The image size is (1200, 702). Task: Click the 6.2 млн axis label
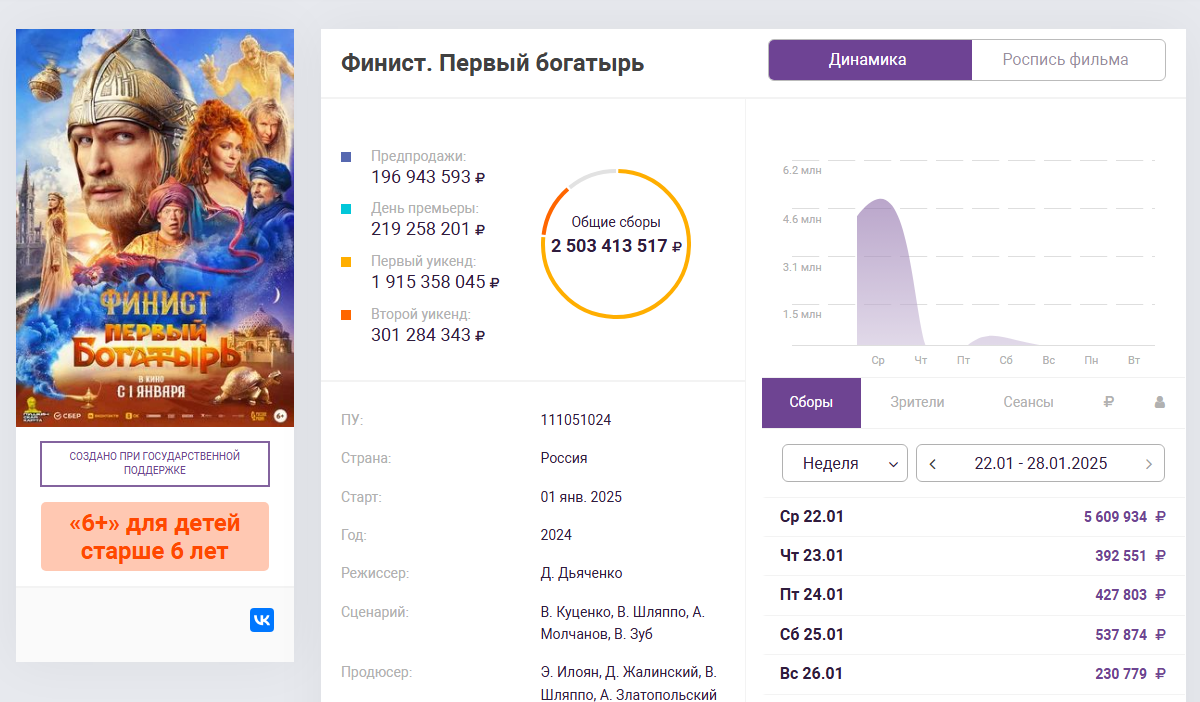(x=802, y=171)
